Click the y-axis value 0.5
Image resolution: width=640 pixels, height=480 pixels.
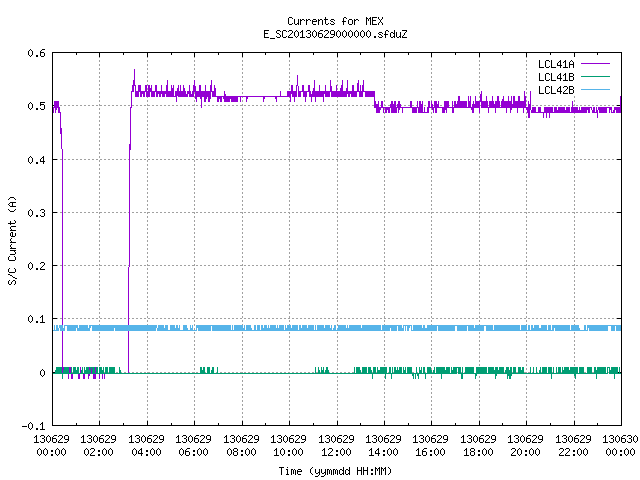click(36, 106)
